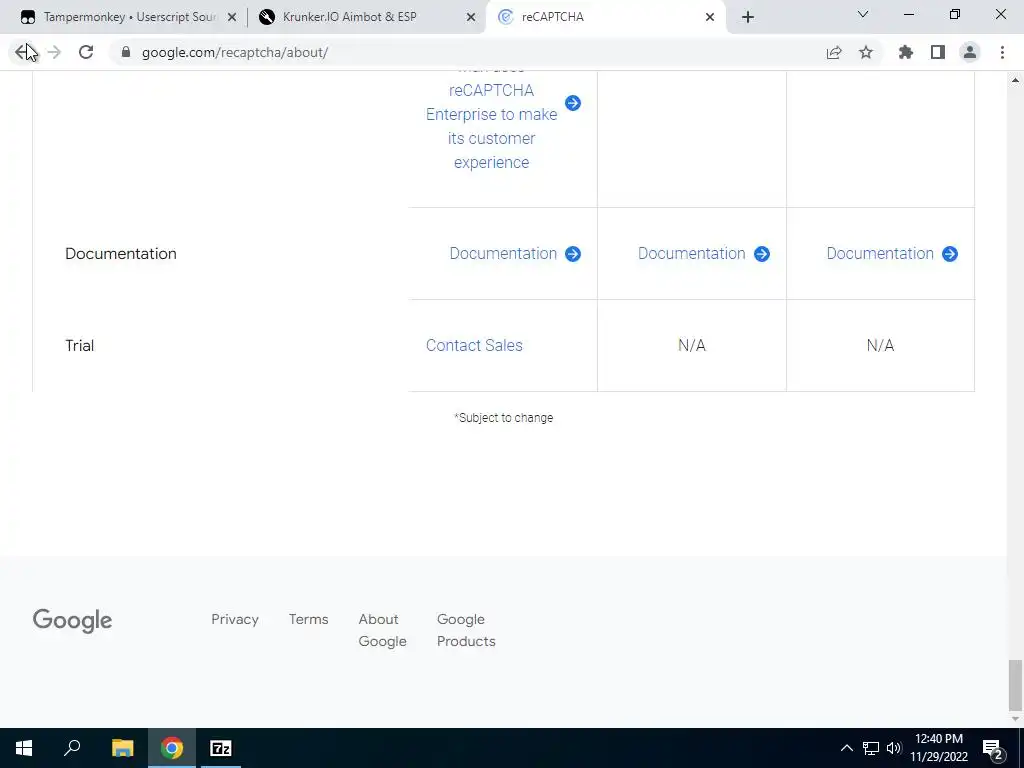Open Documentation link in first column

(503, 253)
